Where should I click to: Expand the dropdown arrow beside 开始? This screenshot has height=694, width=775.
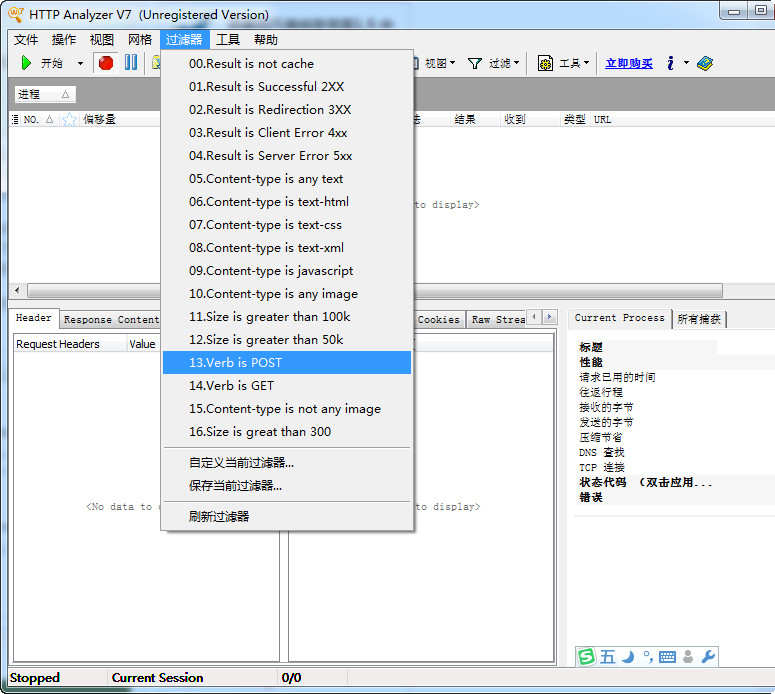(x=81, y=63)
